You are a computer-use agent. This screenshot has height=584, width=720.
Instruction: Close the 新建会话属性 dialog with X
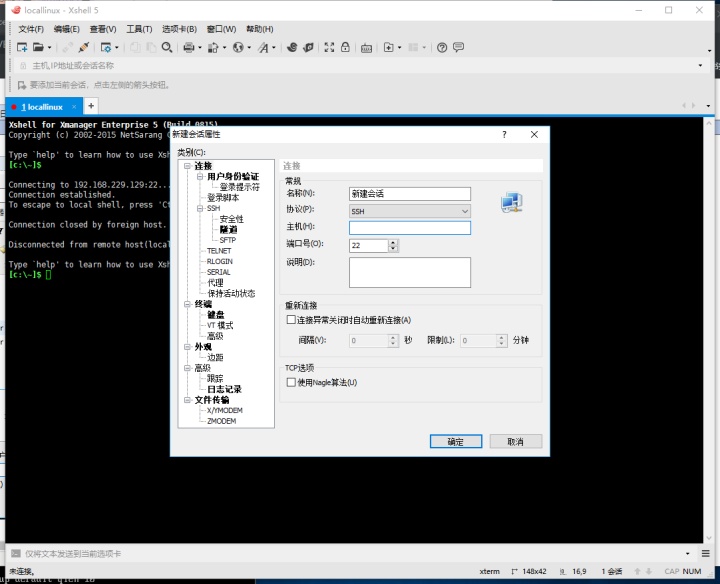click(x=534, y=134)
